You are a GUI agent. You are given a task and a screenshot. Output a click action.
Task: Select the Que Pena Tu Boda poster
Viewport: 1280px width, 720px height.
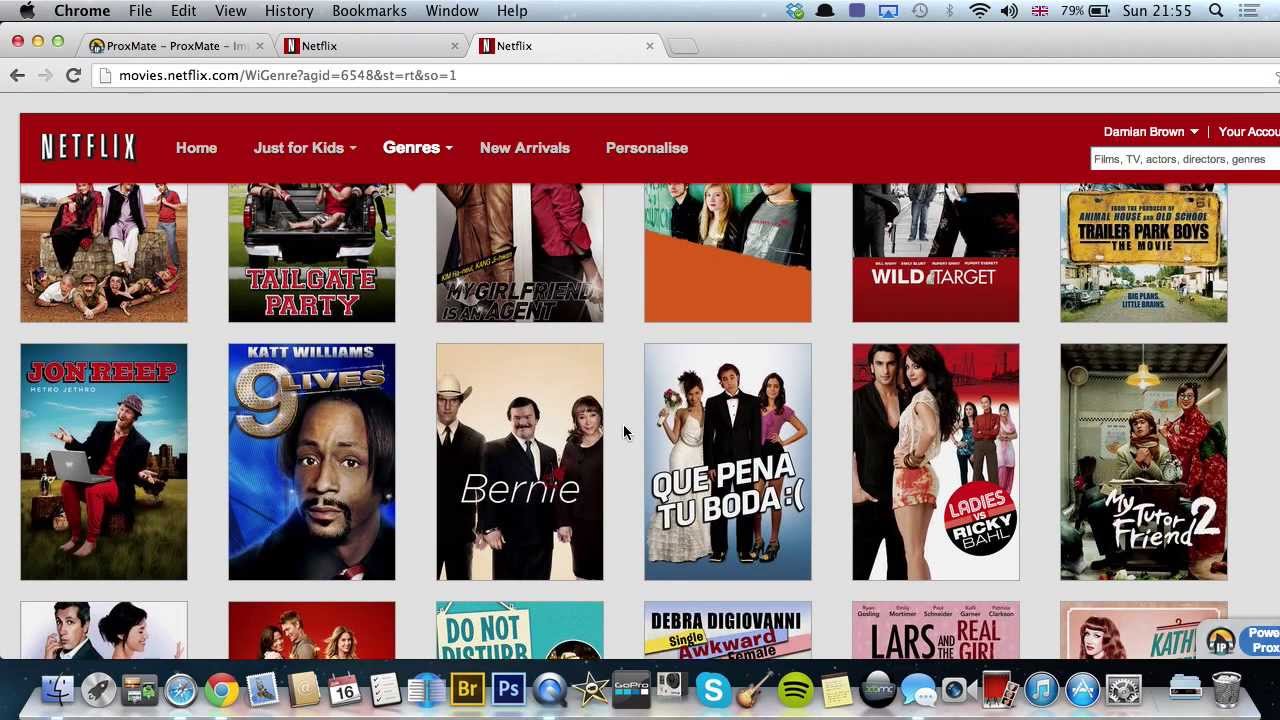[728, 462]
